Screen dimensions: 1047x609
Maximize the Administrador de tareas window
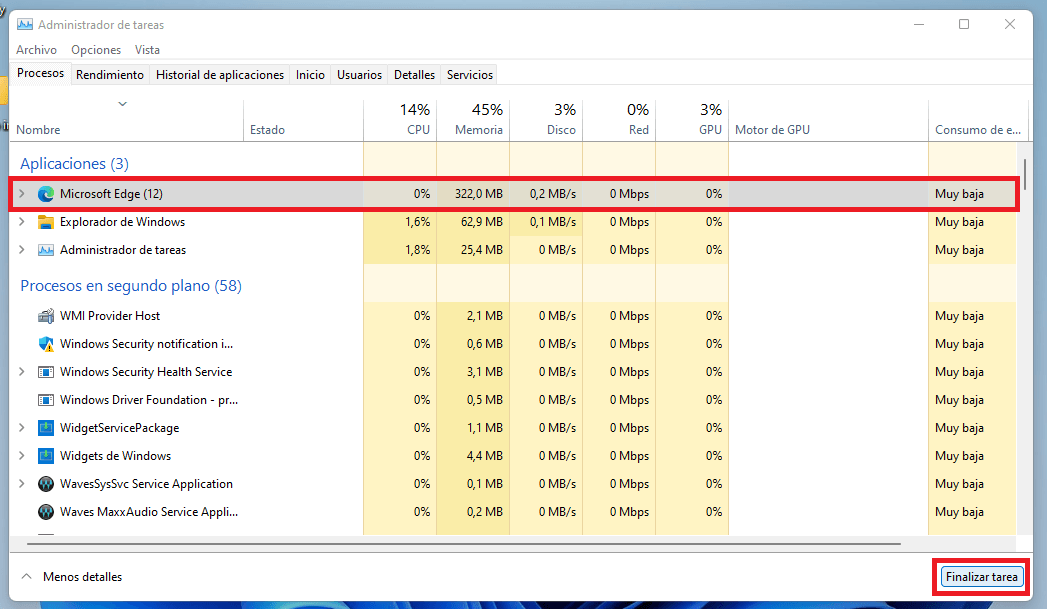tap(964, 25)
